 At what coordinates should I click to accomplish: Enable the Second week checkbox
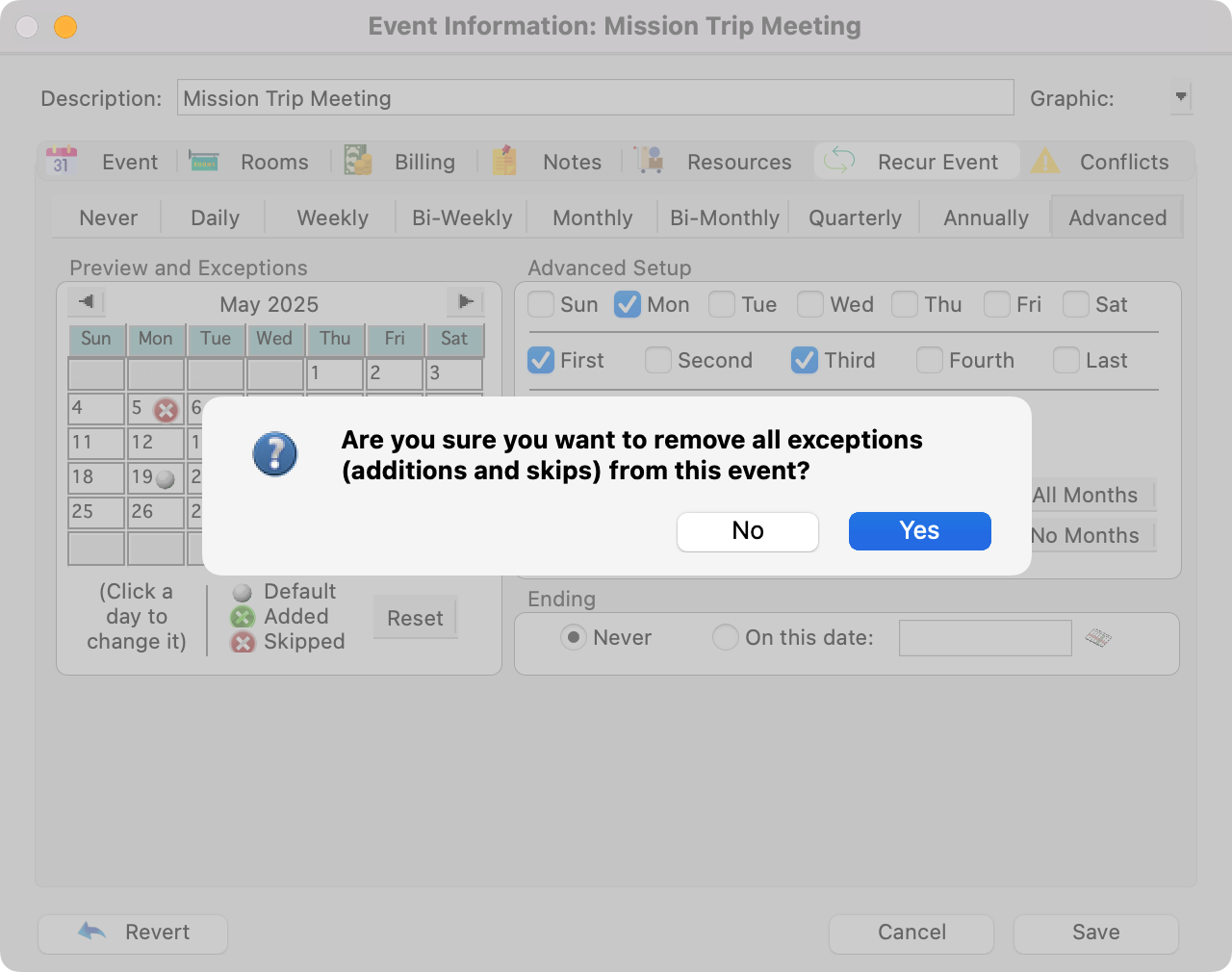point(658,361)
